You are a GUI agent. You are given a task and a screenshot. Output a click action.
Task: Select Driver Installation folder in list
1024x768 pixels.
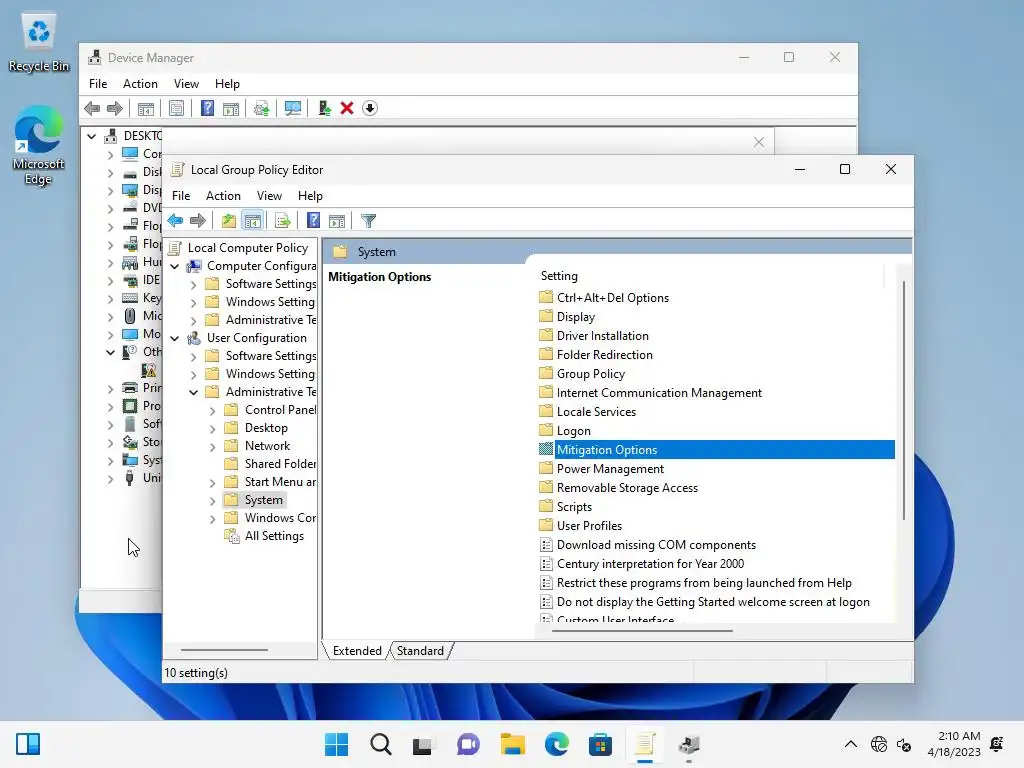coord(603,336)
